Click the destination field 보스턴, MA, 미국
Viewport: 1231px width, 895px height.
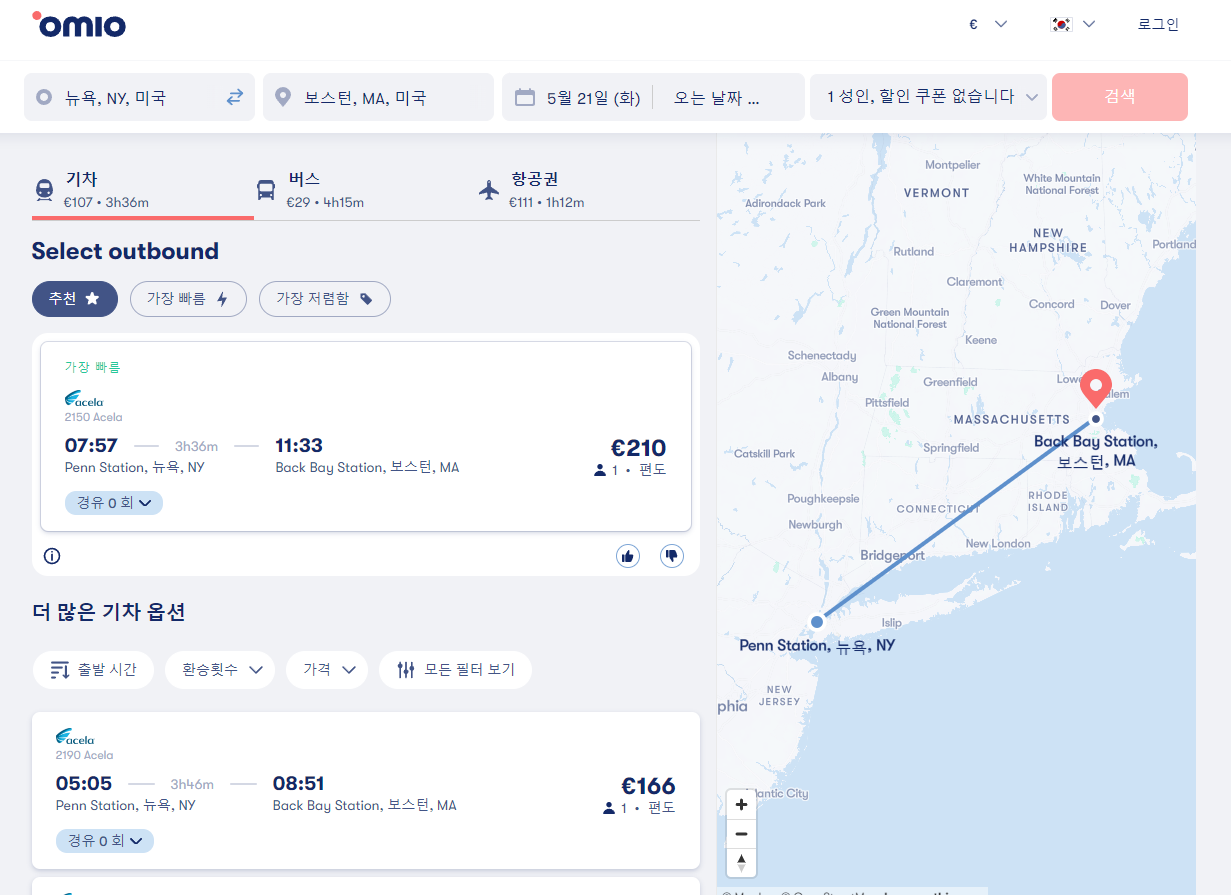pos(378,97)
